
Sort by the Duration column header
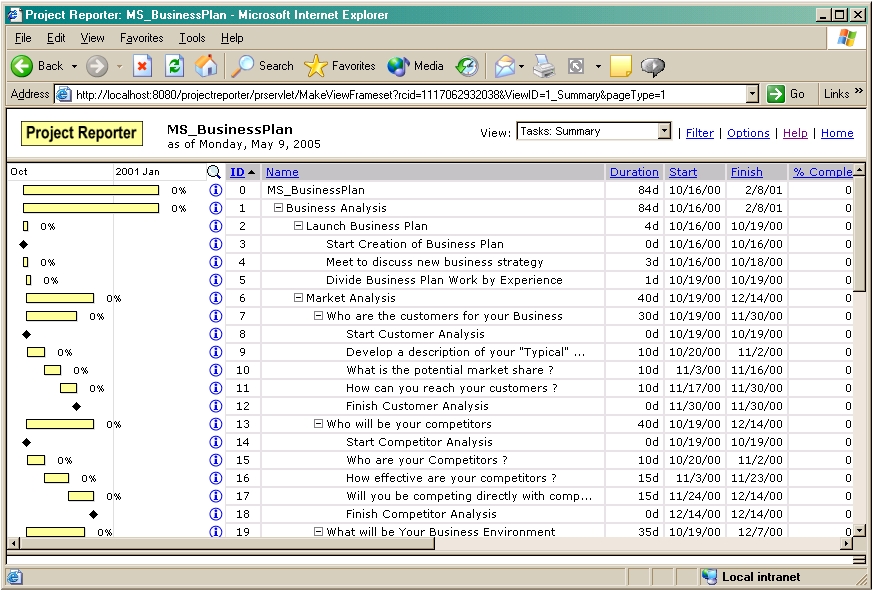(x=634, y=172)
